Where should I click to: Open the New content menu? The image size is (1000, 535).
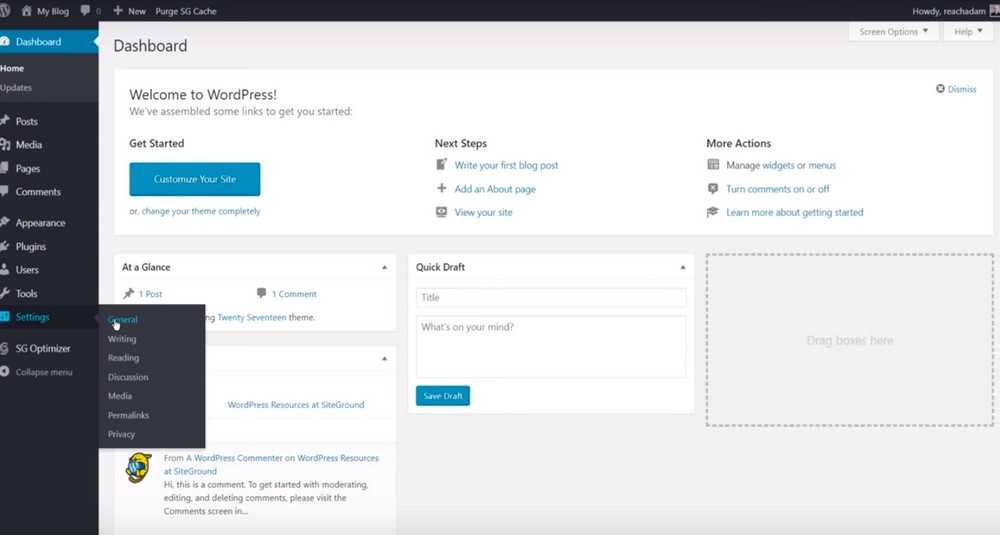(x=129, y=11)
